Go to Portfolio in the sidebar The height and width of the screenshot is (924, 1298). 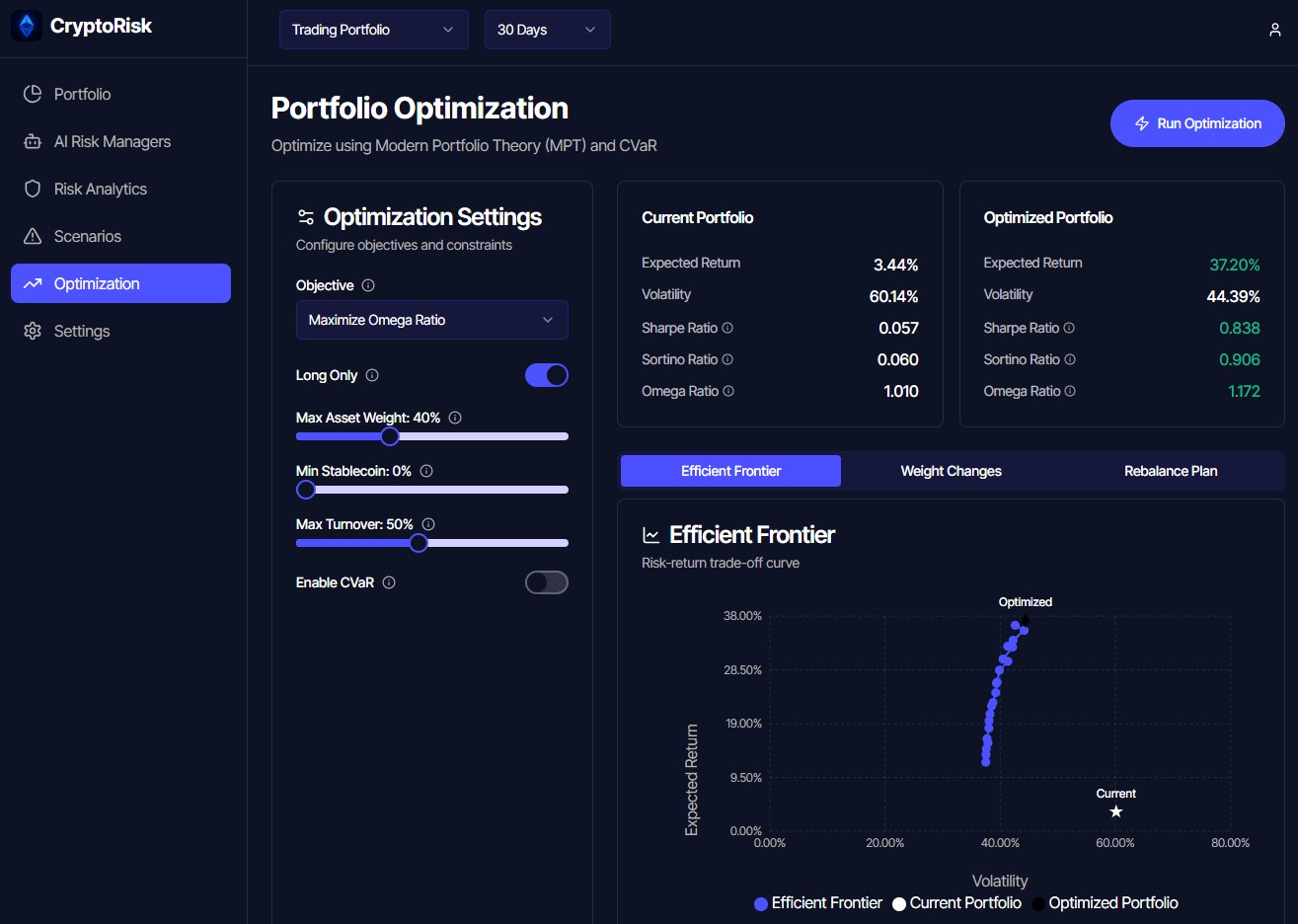[120, 94]
